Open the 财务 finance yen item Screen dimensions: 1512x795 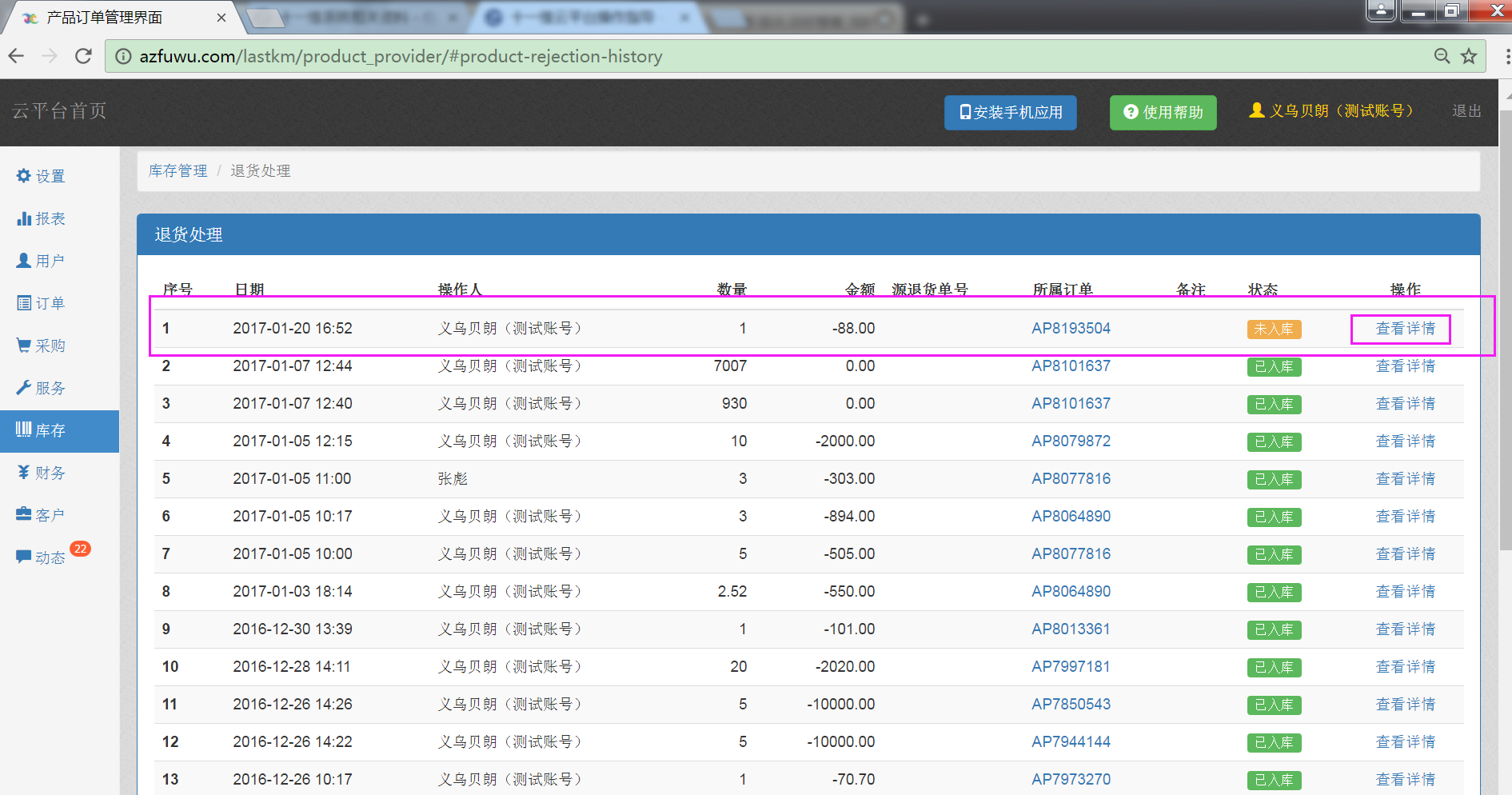[x=41, y=473]
